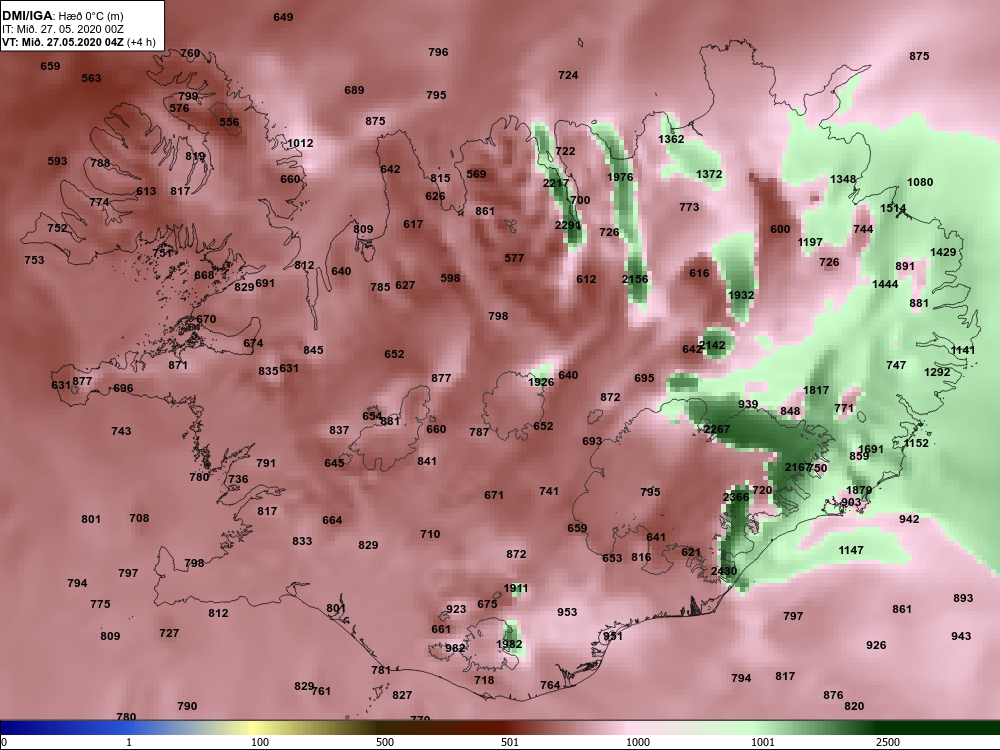This screenshot has width=1000, height=750.
Task: Click the 1429 value
Action: tap(943, 252)
